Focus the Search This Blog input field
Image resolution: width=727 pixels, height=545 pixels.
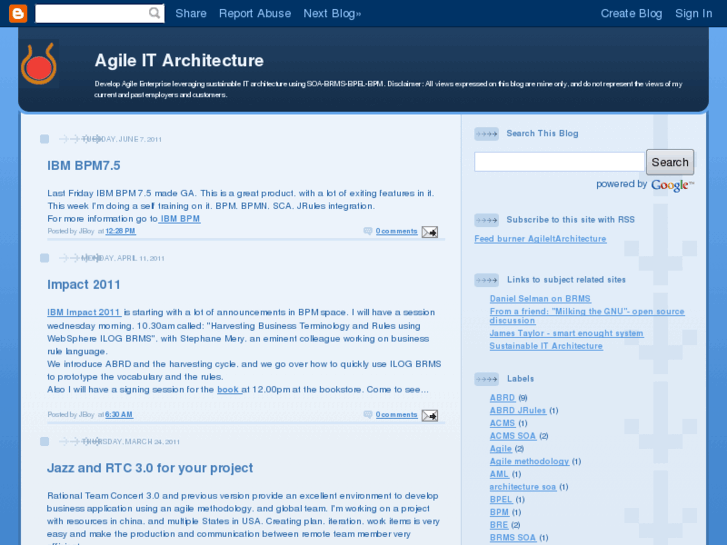pyautogui.click(x=559, y=162)
